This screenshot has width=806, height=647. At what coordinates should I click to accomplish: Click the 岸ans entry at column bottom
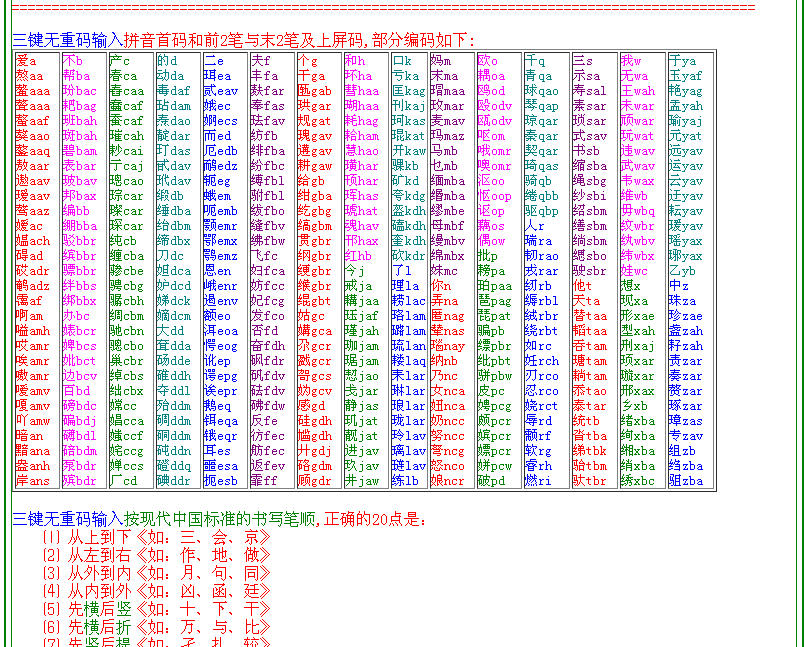click(x=32, y=481)
